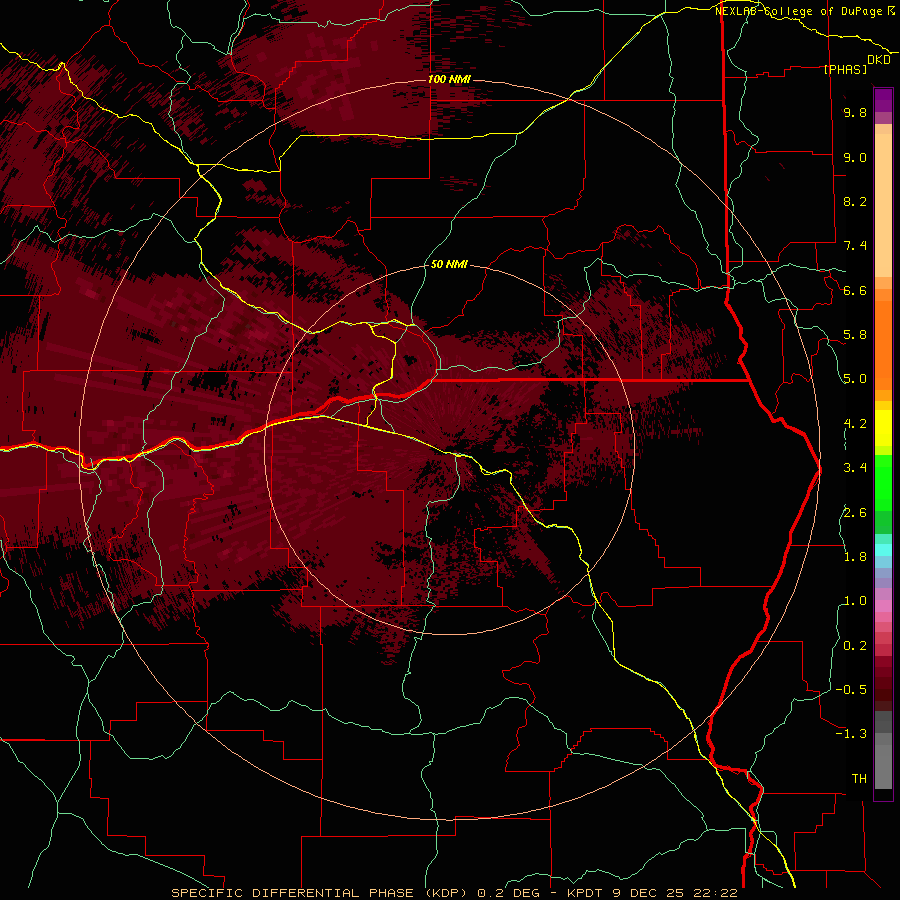Screen dimensions: 900x900
Task: Click the 6.6 scale label
Action: pyautogui.click(x=855, y=290)
